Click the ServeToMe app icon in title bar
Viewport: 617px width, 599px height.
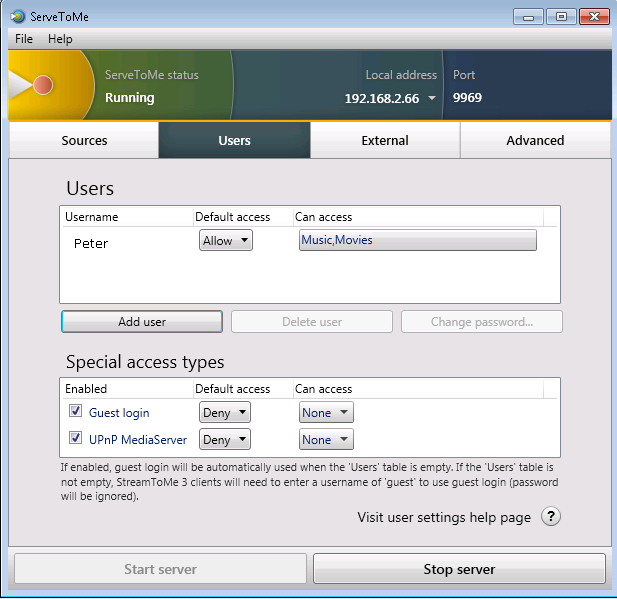(x=18, y=17)
